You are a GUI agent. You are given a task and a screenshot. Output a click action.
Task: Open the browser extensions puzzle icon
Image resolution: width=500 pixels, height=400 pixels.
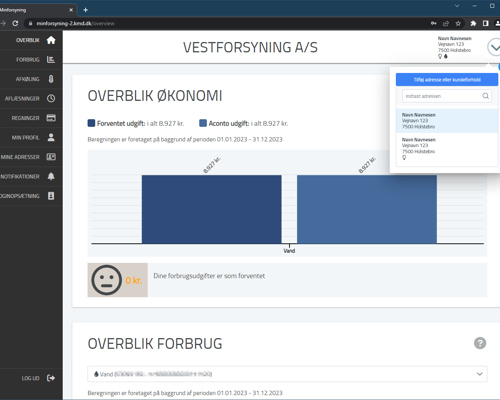473,23
